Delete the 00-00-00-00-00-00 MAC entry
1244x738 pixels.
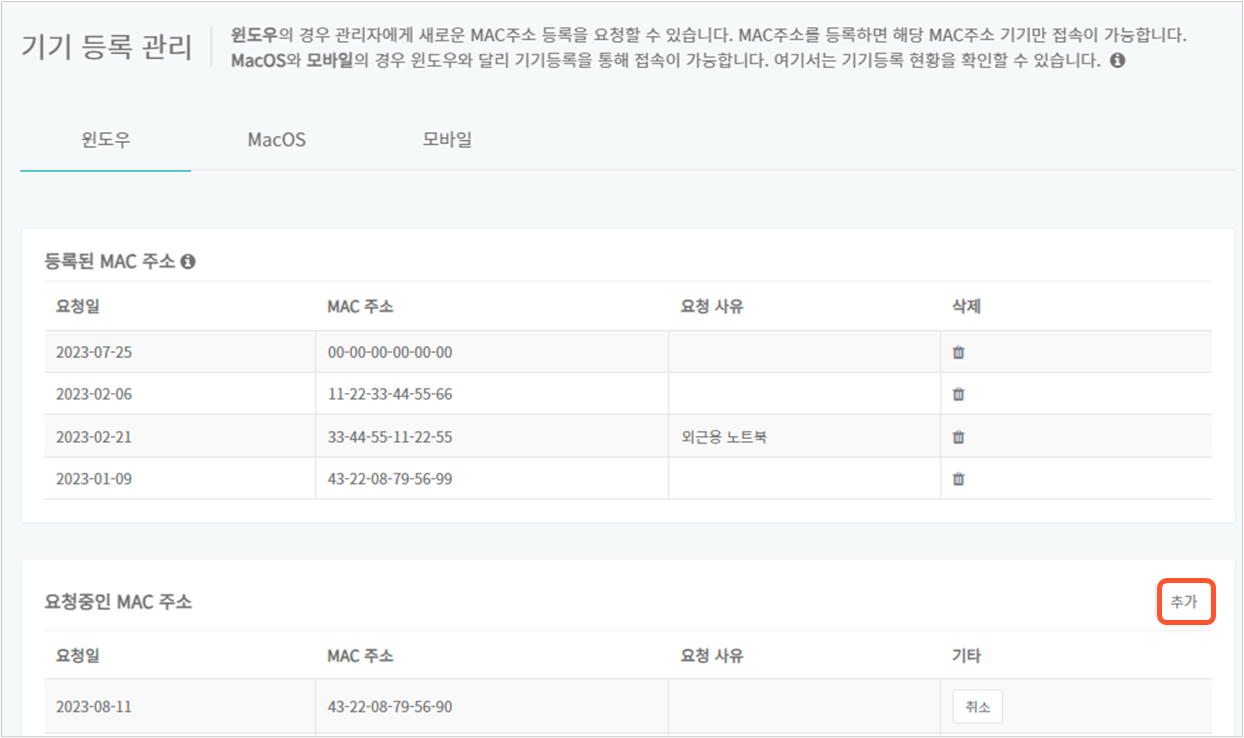[958, 352]
